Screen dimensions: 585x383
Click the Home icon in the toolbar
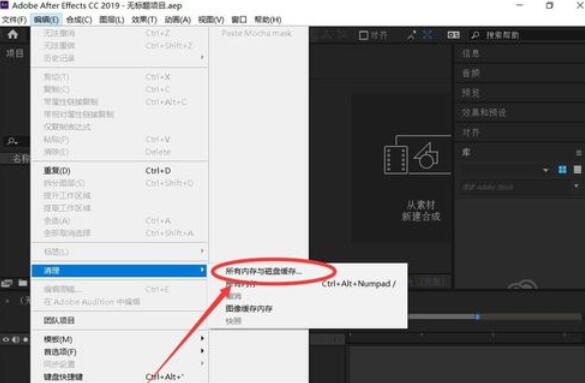[13, 35]
